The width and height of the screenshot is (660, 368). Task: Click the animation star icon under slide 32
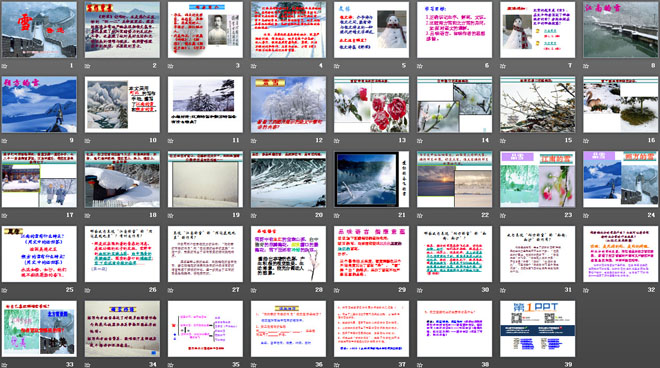coord(586,290)
